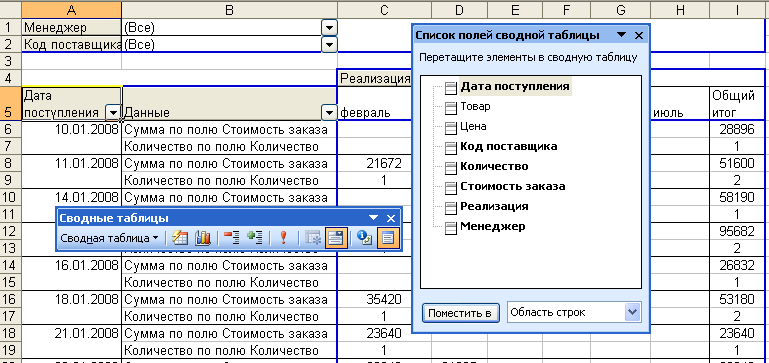Select row 16 header

click(x=11, y=299)
